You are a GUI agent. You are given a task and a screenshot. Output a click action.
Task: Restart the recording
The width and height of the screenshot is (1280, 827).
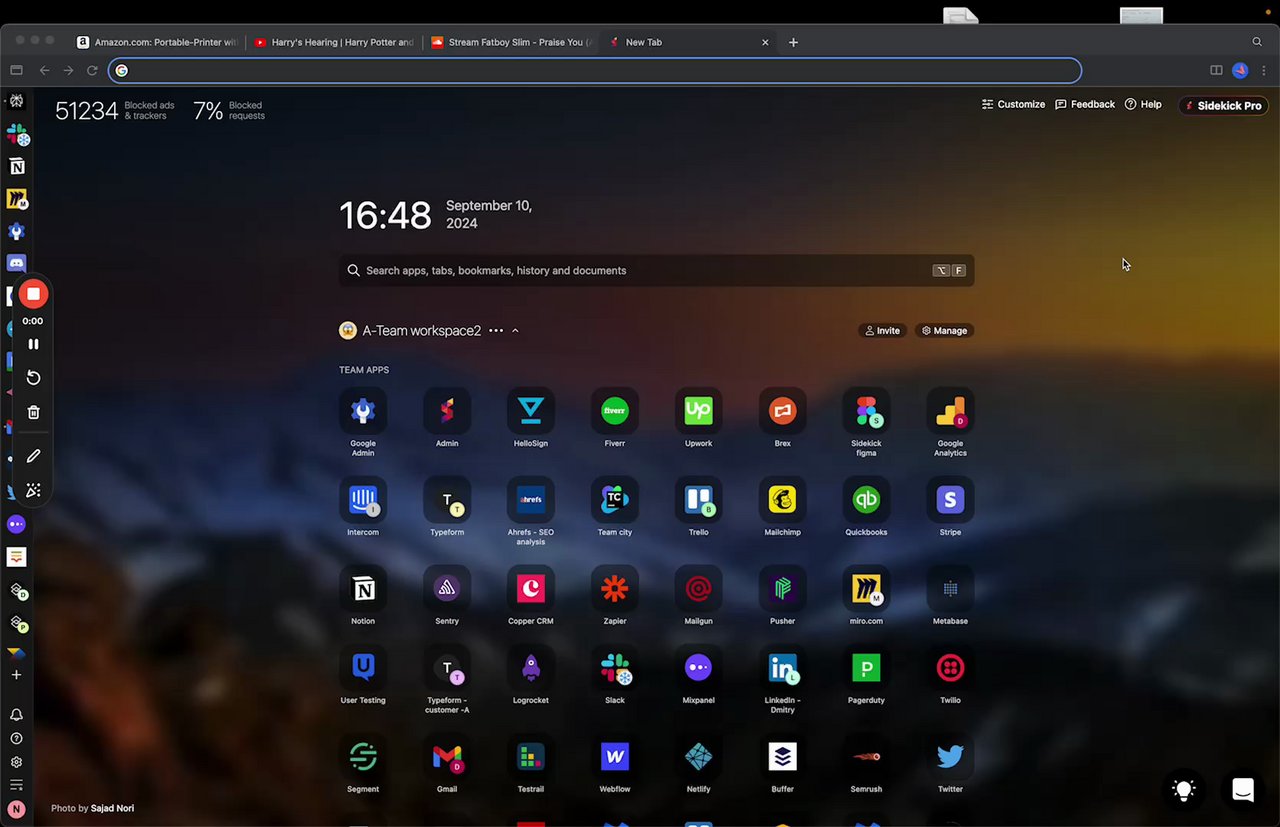pyautogui.click(x=33, y=378)
